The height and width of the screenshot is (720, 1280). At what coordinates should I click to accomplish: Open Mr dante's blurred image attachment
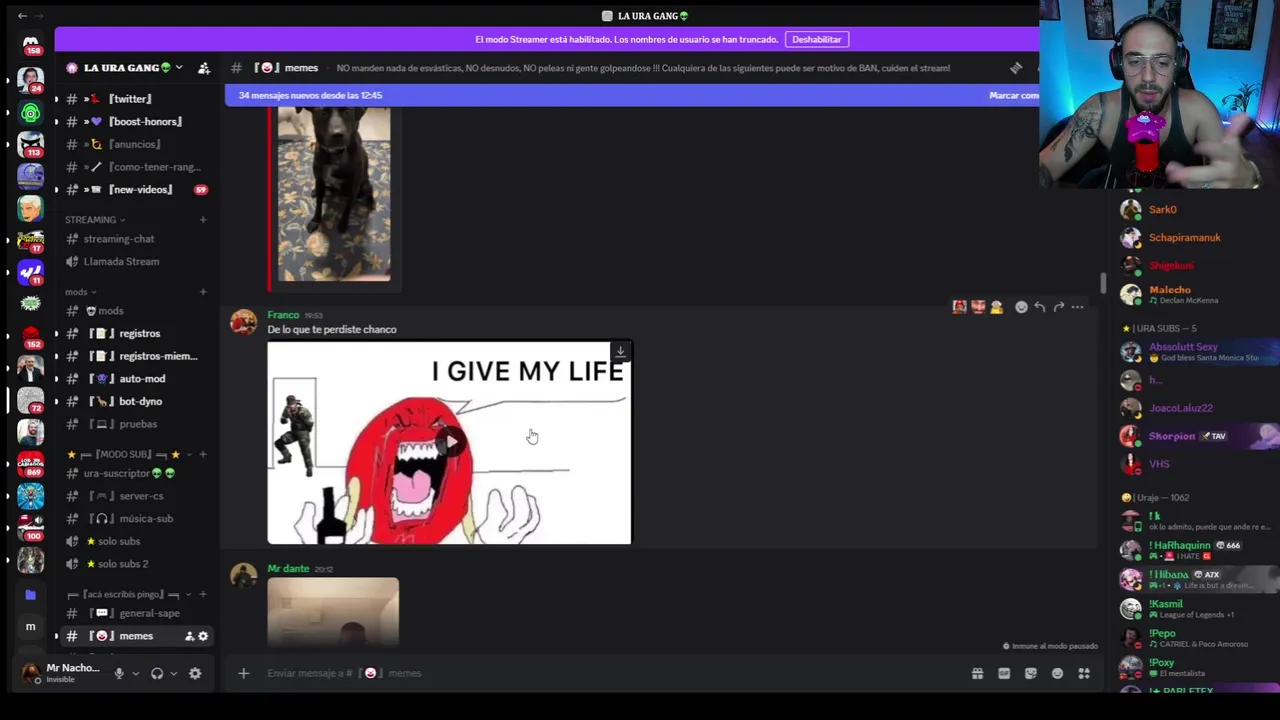tap(333, 612)
